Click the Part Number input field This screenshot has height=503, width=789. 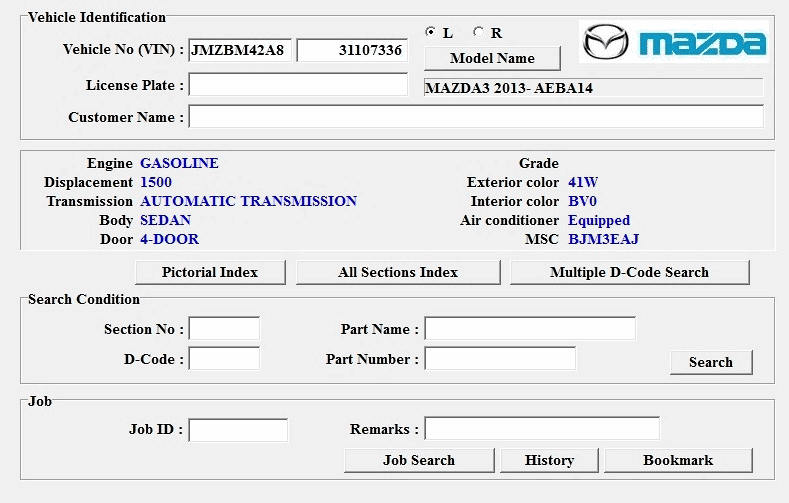[500, 359]
